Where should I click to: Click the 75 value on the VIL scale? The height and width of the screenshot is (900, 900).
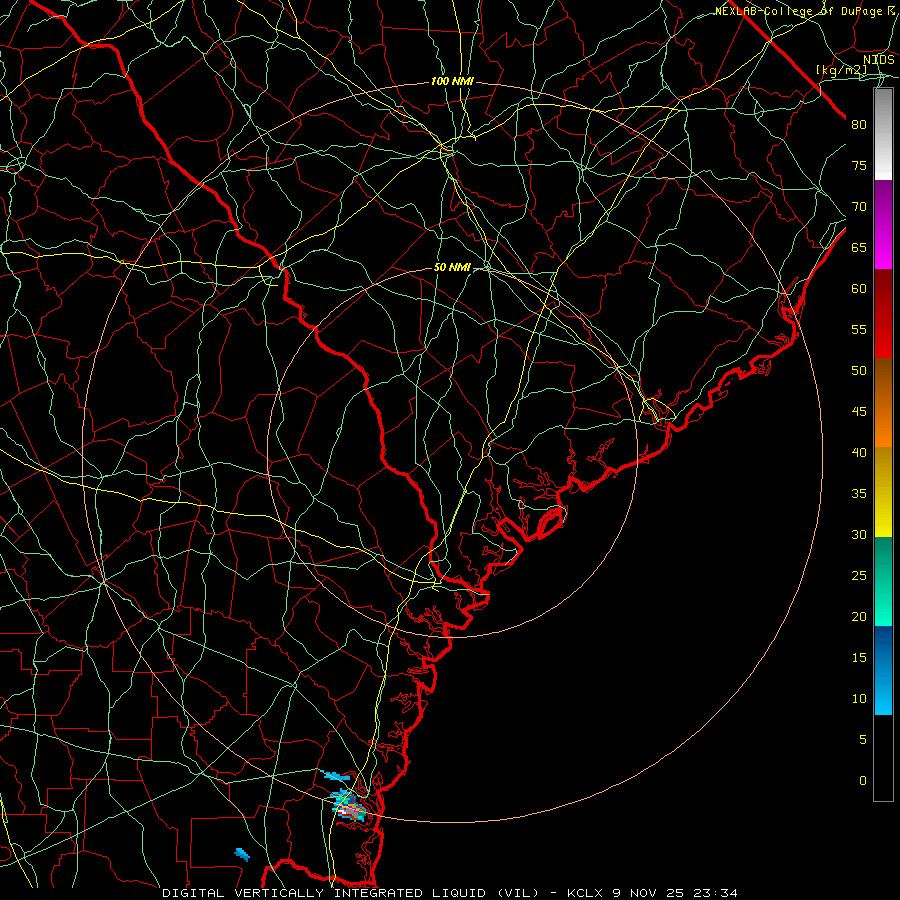point(859,165)
